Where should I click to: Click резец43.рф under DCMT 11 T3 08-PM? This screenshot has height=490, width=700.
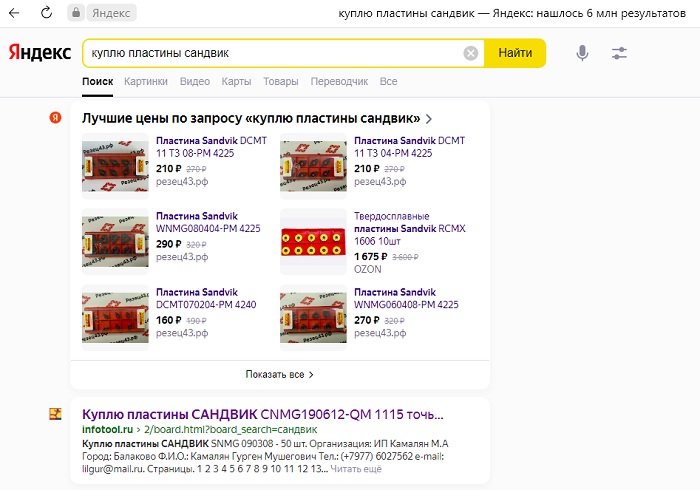coord(182,182)
